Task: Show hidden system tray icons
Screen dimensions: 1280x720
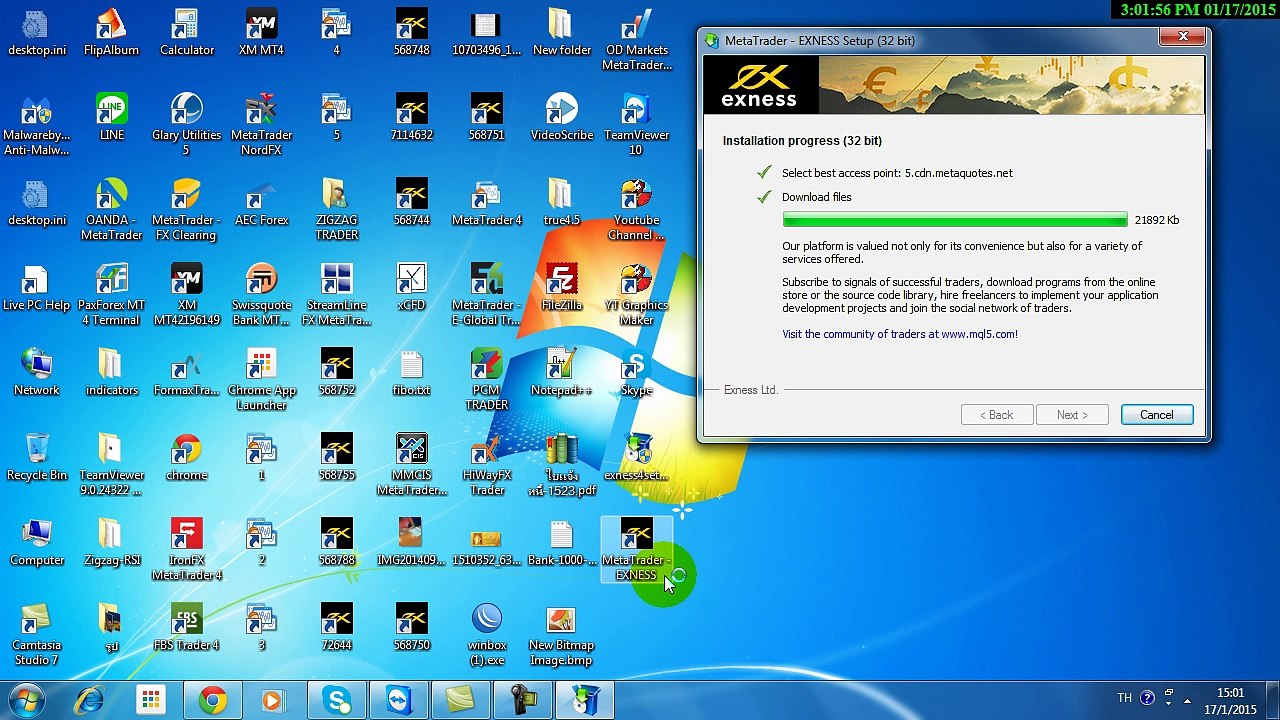Action: tap(1187, 700)
